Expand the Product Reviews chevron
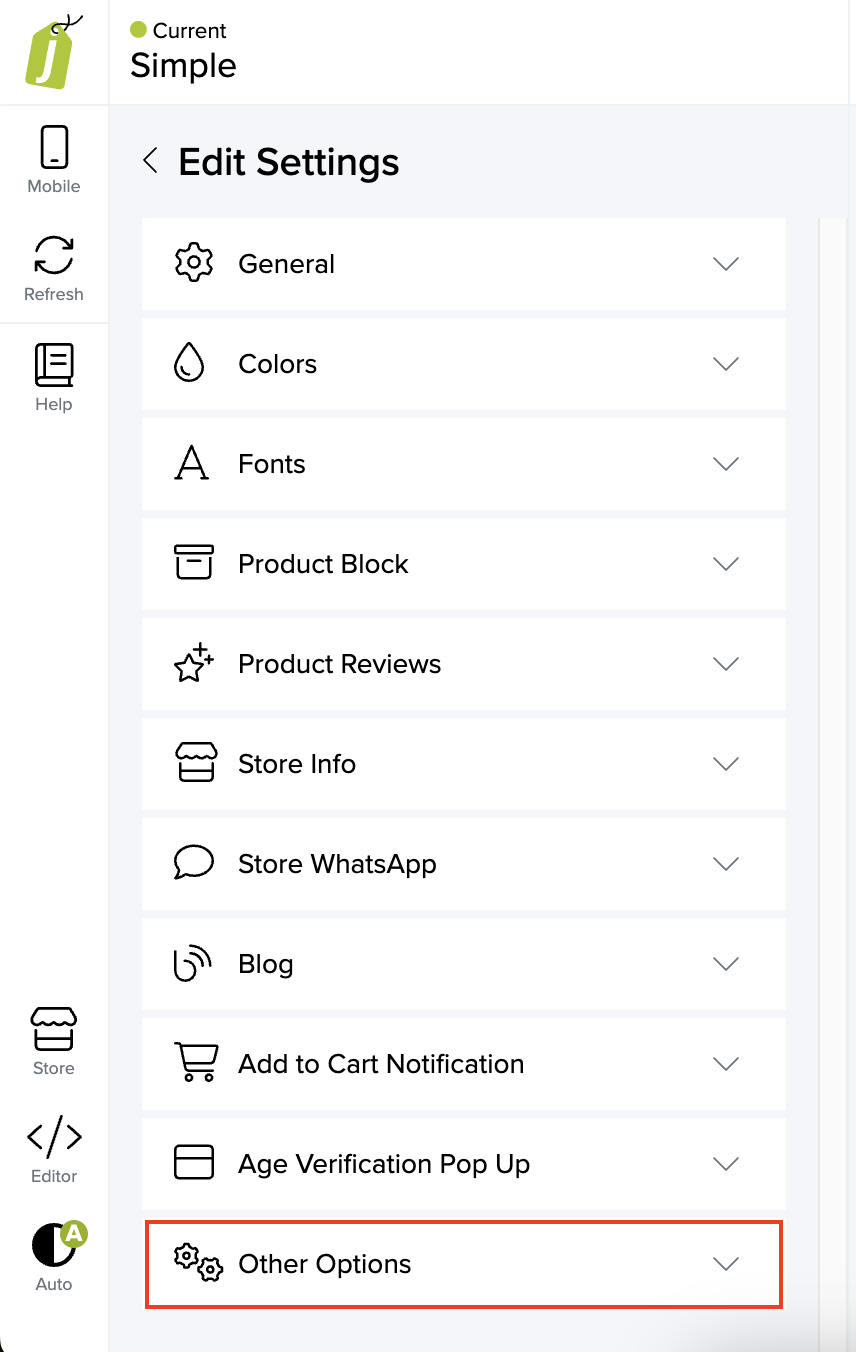The height and width of the screenshot is (1352, 856). pyautogui.click(x=725, y=664)
